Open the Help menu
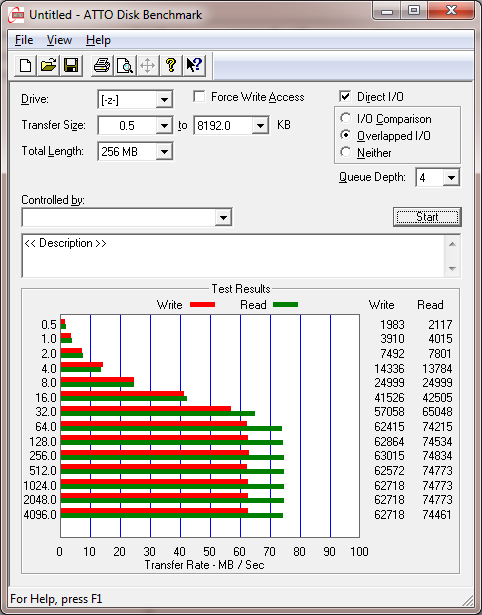The image size is (482, 615). [98, 40]
